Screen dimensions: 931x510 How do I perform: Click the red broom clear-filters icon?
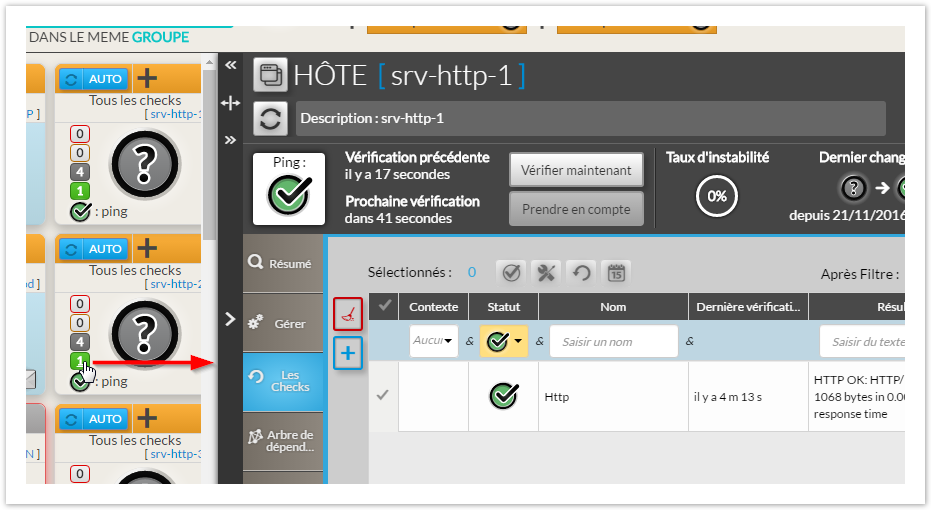point(348,314)
